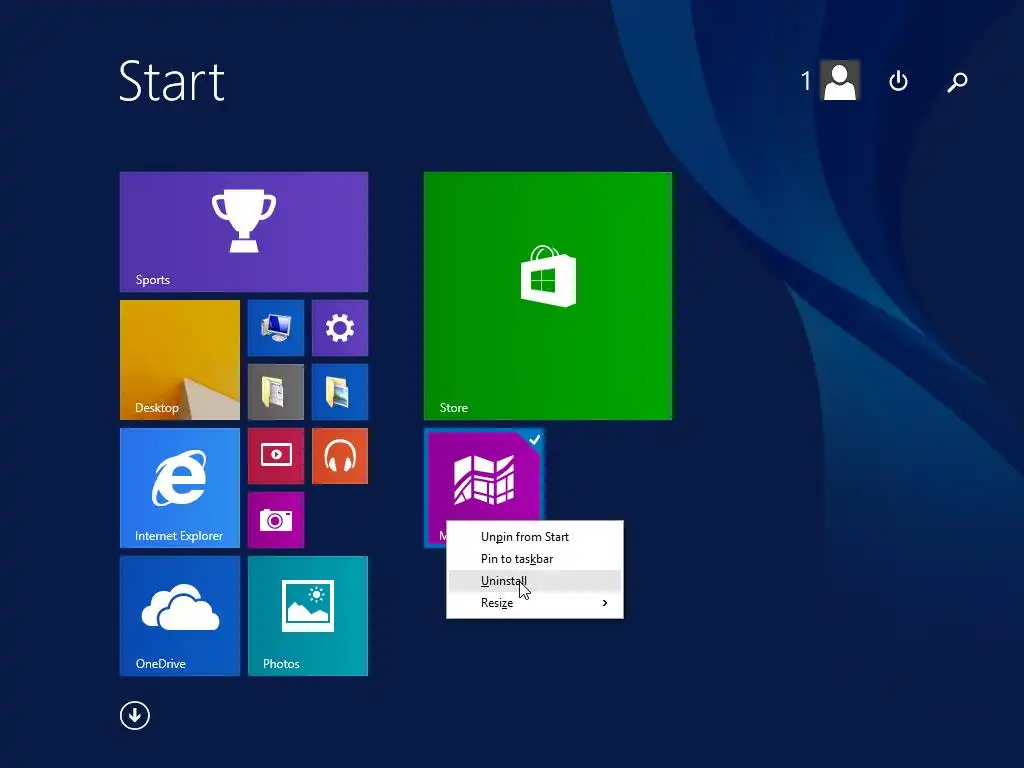Open the Camera tile

coord(276,520)
